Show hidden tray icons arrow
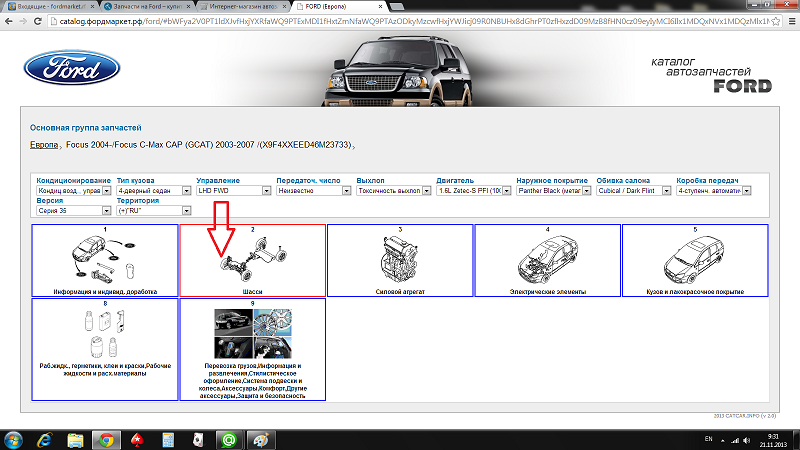The image size is (800, 450). click(722, 440)
